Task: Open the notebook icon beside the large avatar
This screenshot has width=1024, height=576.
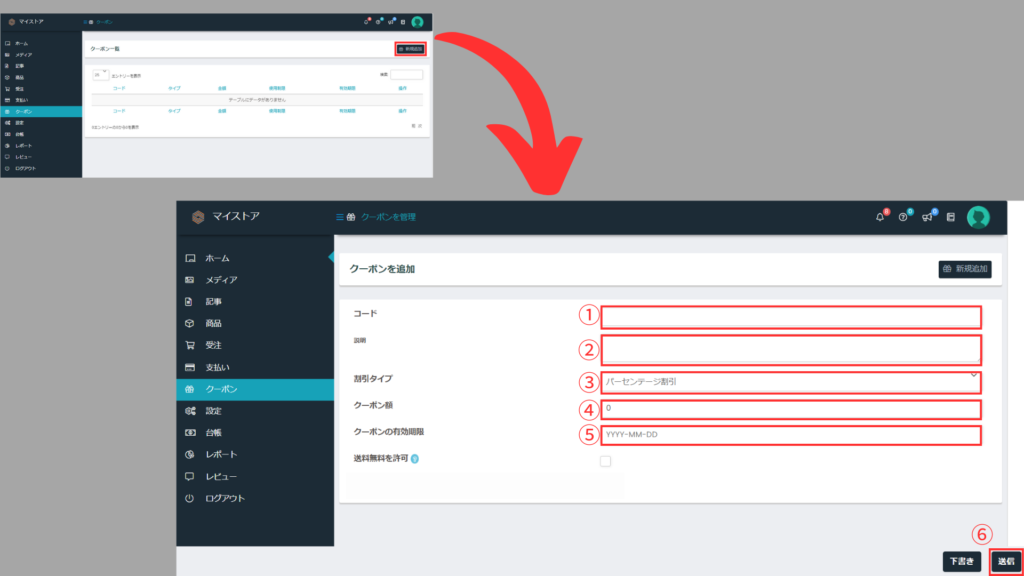Action: pyautogui.click(x=950, y=217)
